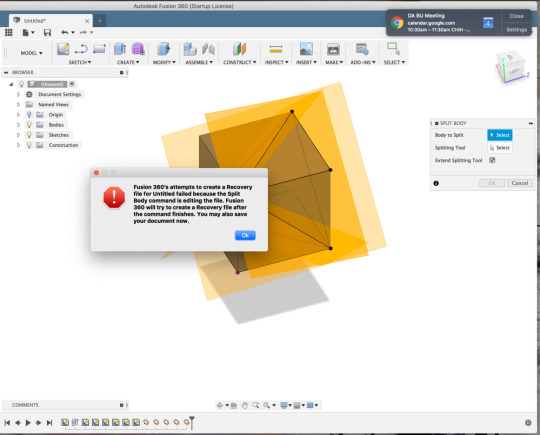Screen dimensions: 540x435
Task: Open the CREATE menu
Action: click(x=128, y=62)
